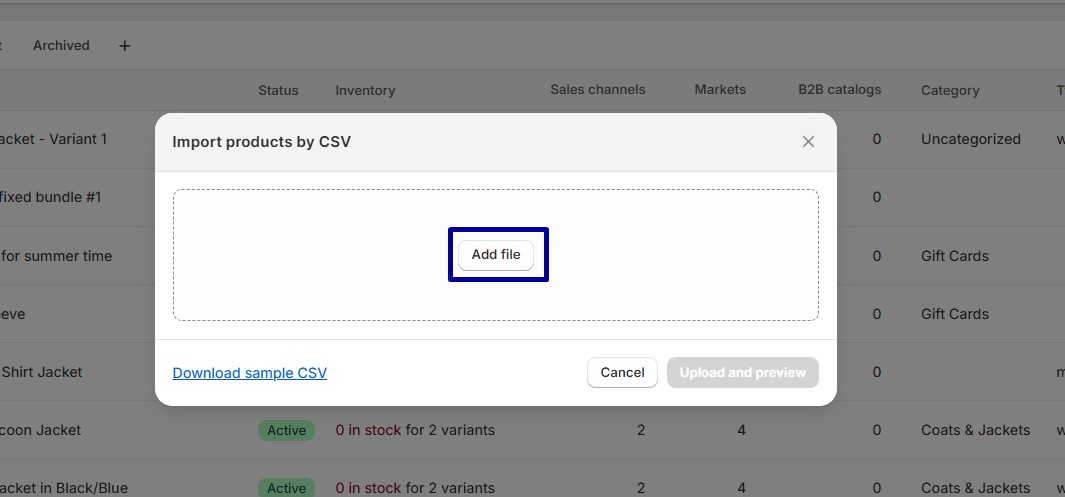Open the Download sample CSV link
Screen dimensions: 1065x497
click(250, 373)
